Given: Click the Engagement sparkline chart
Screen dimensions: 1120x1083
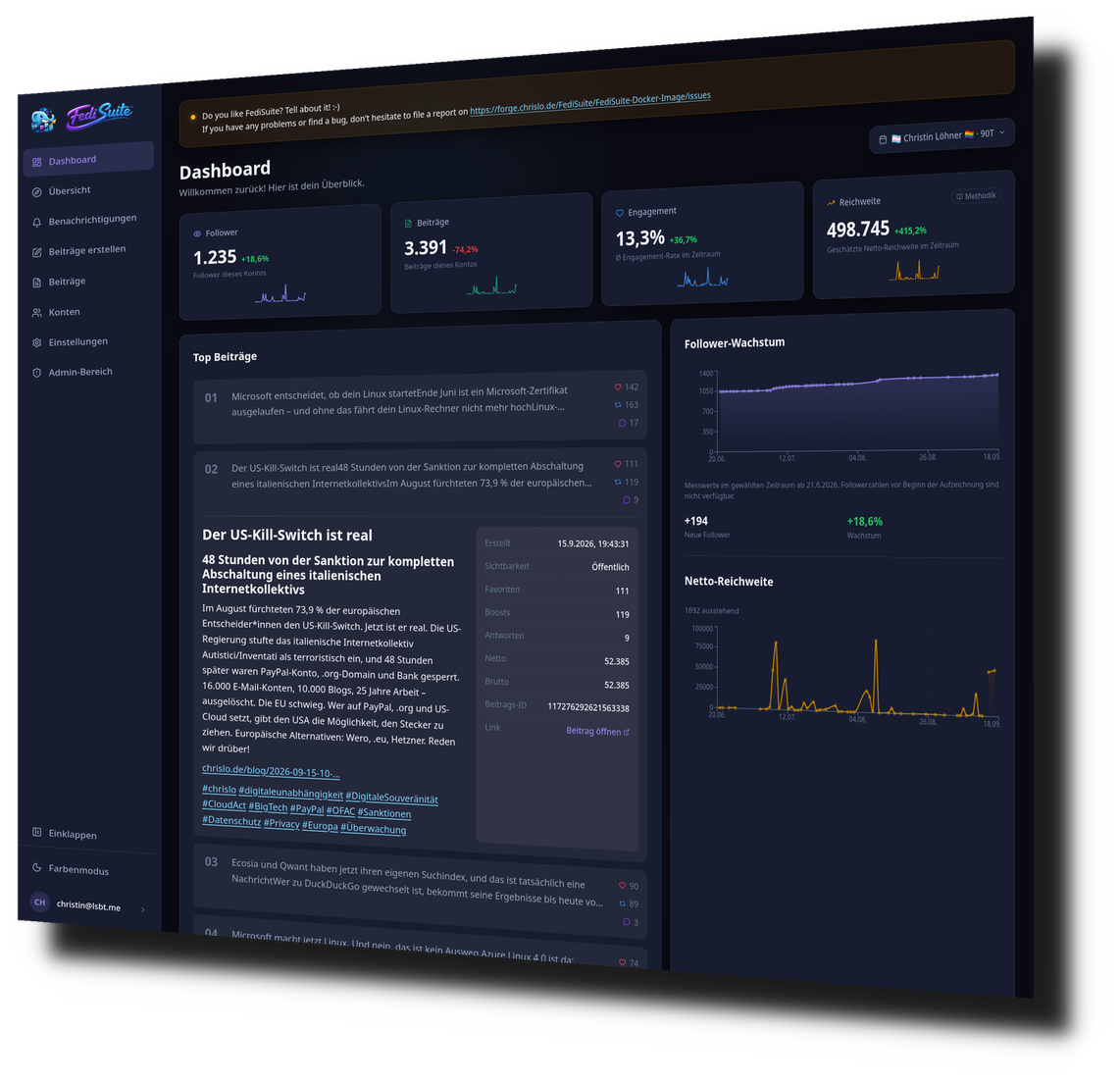Looking at the screenshot, I should click(702, 278).
